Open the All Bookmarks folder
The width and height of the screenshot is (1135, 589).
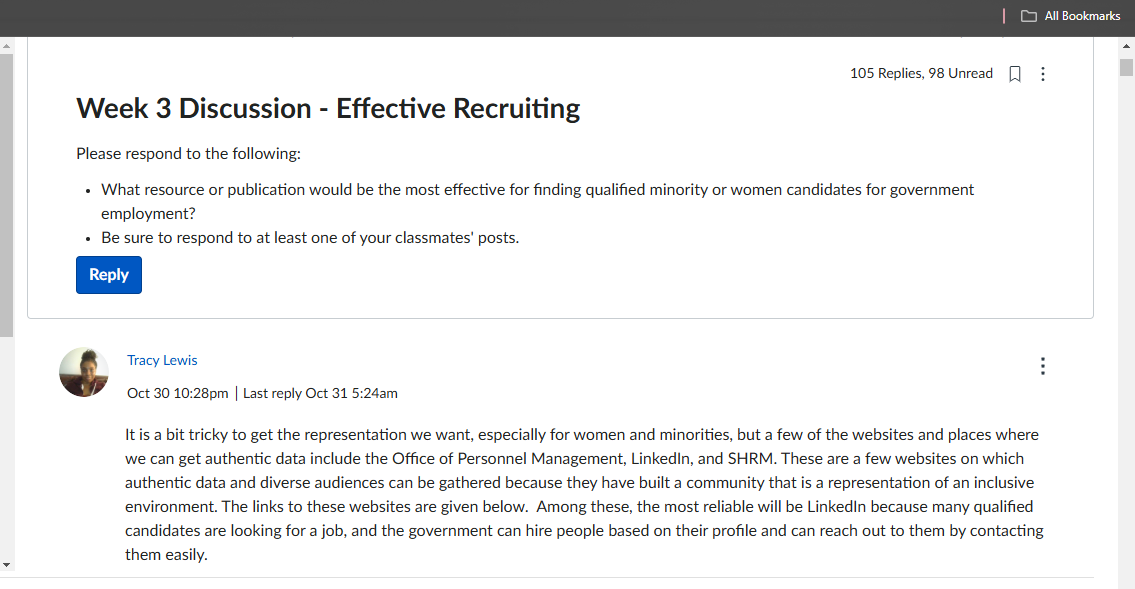(x=1071, y=16)
